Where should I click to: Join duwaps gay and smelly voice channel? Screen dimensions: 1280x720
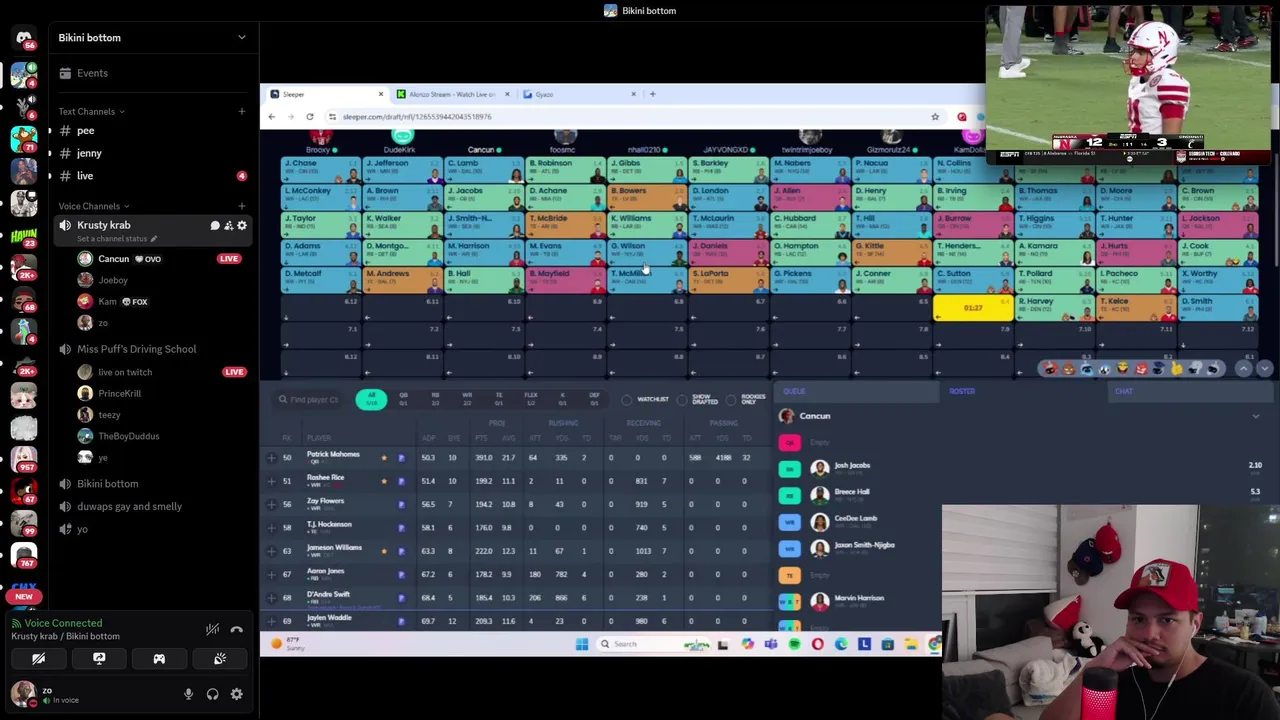coord(129,506)
